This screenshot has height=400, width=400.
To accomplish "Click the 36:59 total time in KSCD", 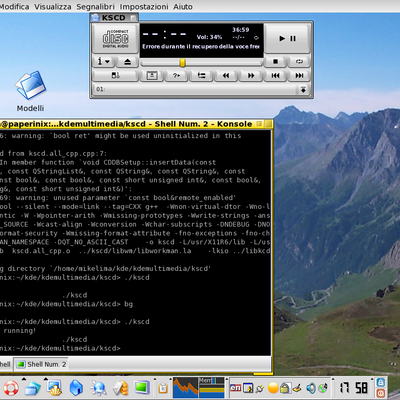I will [x=240, y=30].
